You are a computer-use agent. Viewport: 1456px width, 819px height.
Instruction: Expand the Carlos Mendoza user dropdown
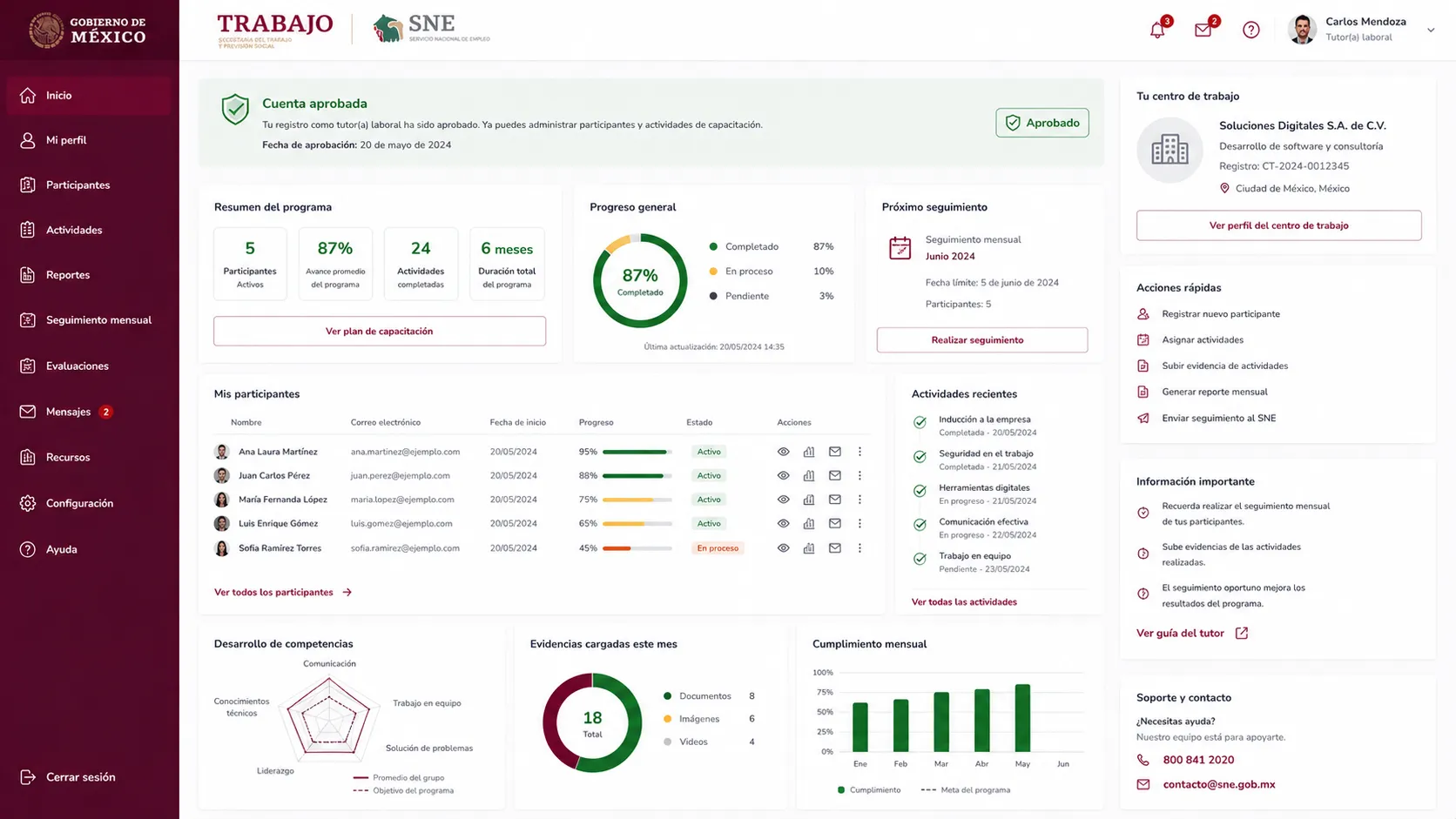coord(1431,30)
